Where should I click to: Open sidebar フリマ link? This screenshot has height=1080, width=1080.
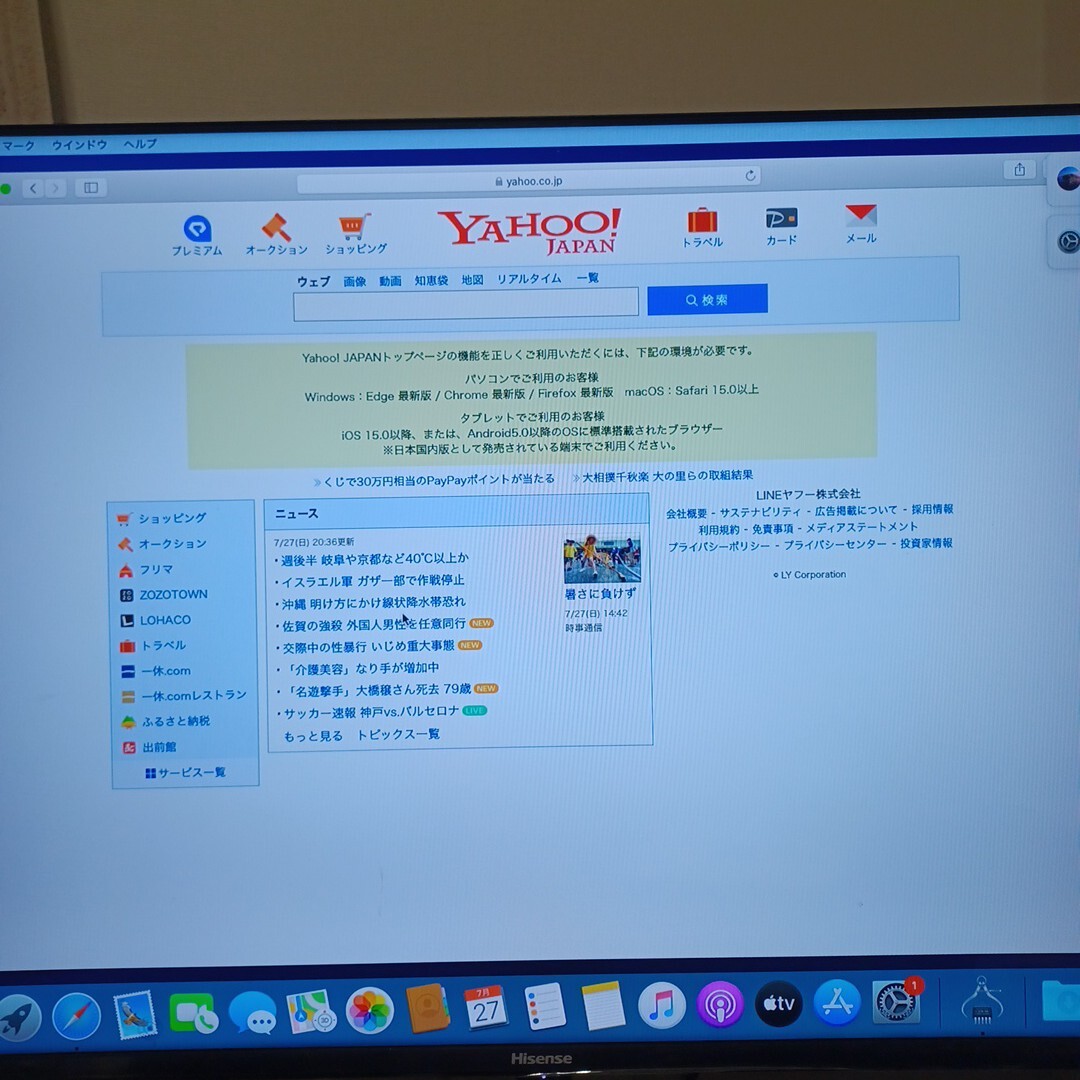click(156, 570)
